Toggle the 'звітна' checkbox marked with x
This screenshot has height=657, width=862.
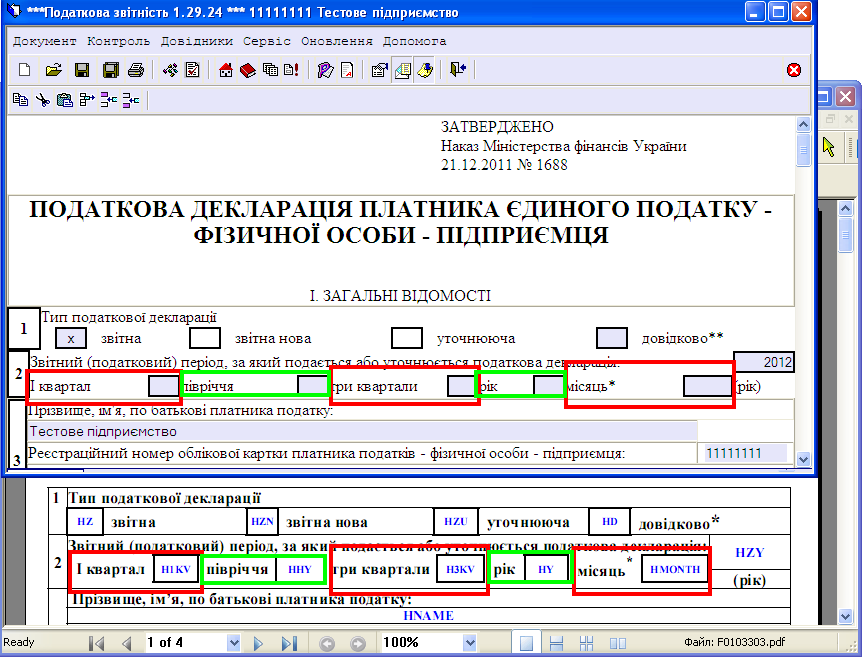[x=71, y=338]
